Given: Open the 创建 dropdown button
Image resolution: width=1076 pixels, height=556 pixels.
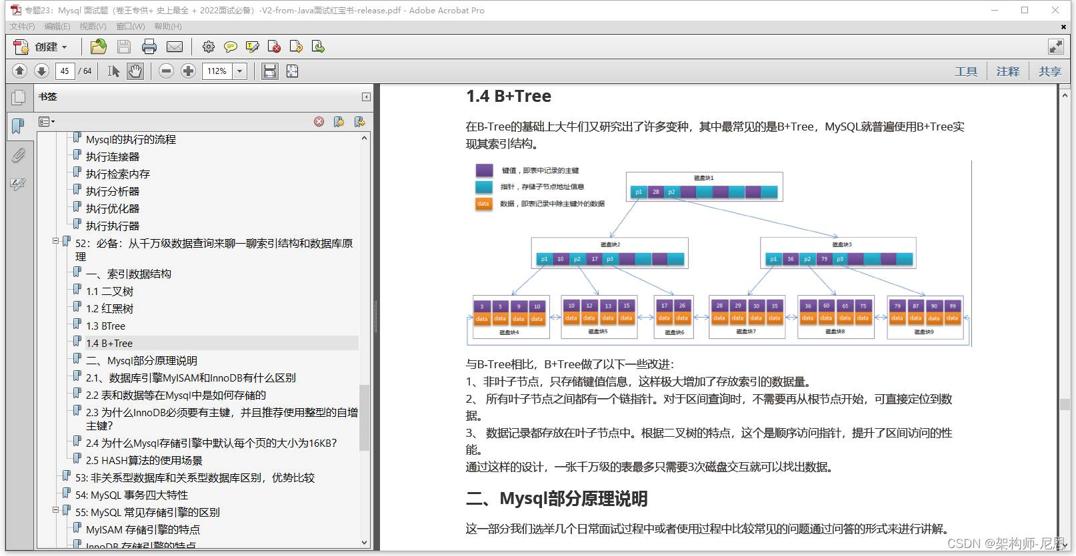Looking at the screenshot, I should 42,47.
